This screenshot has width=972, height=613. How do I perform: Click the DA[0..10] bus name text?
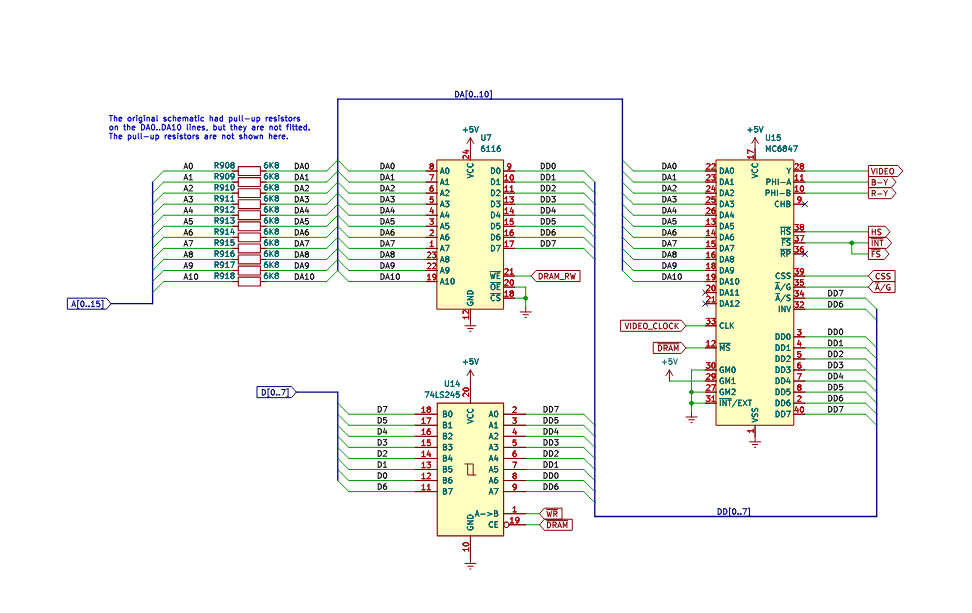coord(473,94)
